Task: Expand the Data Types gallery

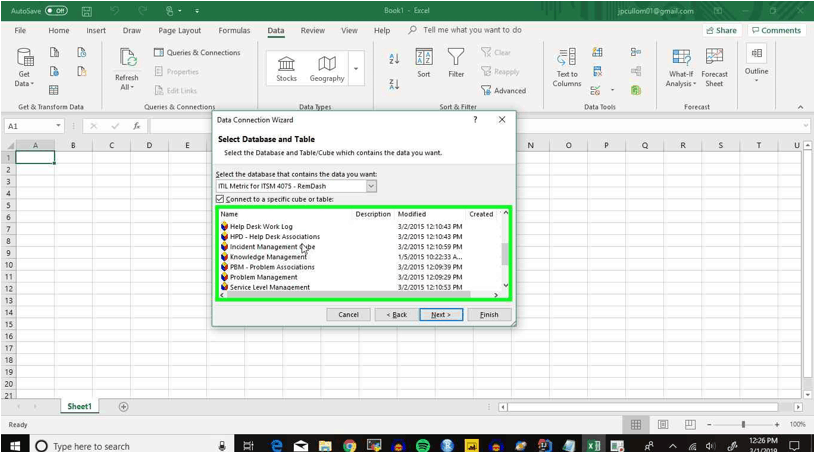Action: 356,69
